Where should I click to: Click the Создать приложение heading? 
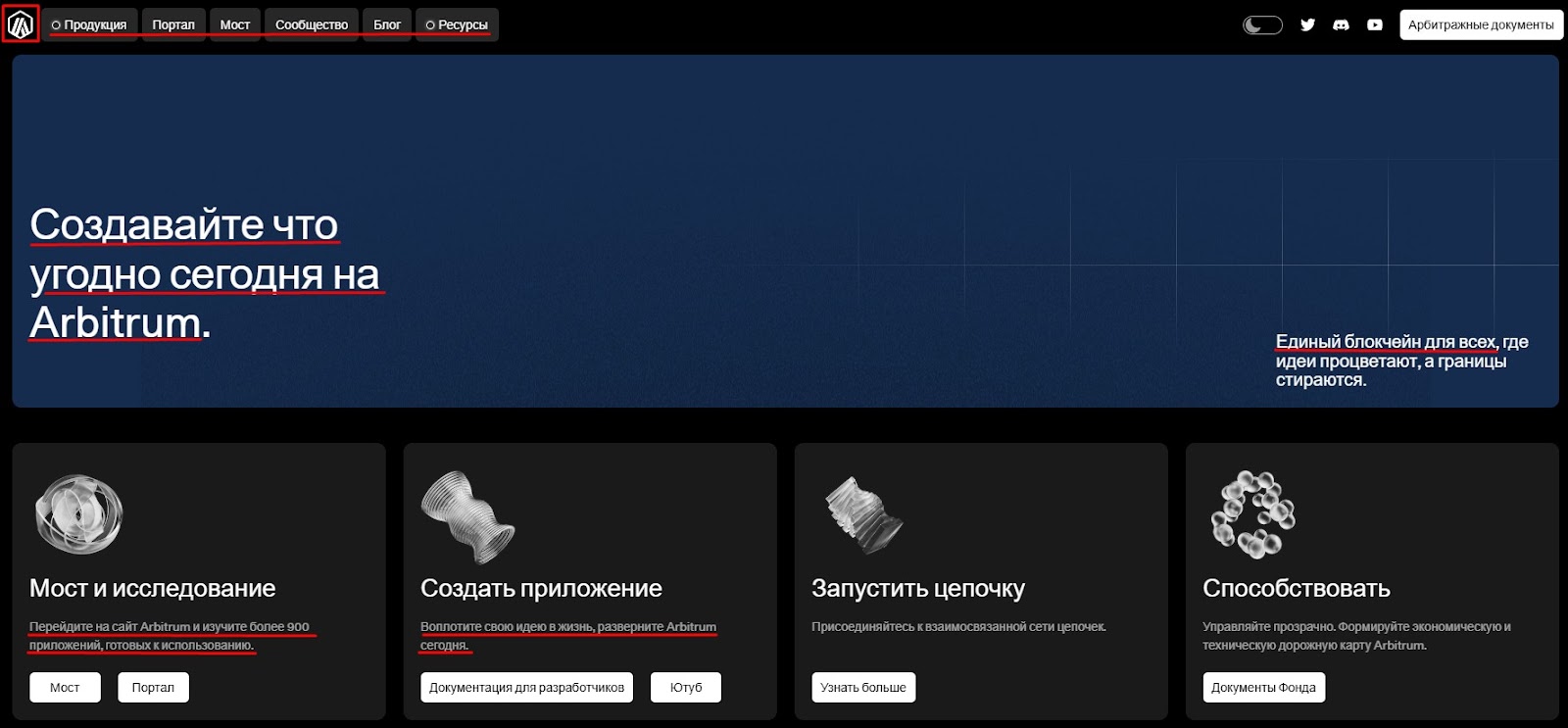click(x=541, y=588)
